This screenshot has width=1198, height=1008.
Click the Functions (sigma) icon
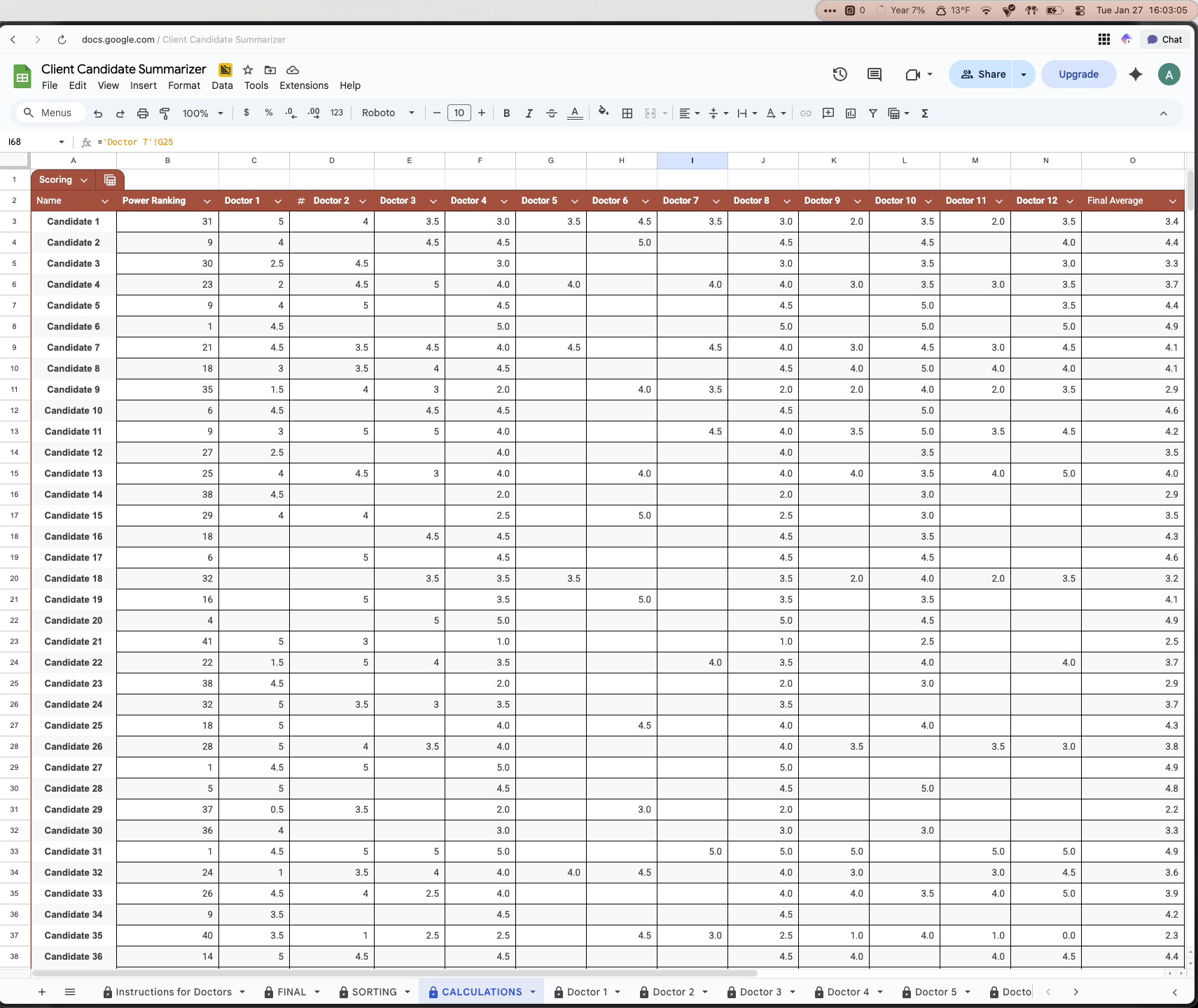pyautogui.click(x=924, y=113)
